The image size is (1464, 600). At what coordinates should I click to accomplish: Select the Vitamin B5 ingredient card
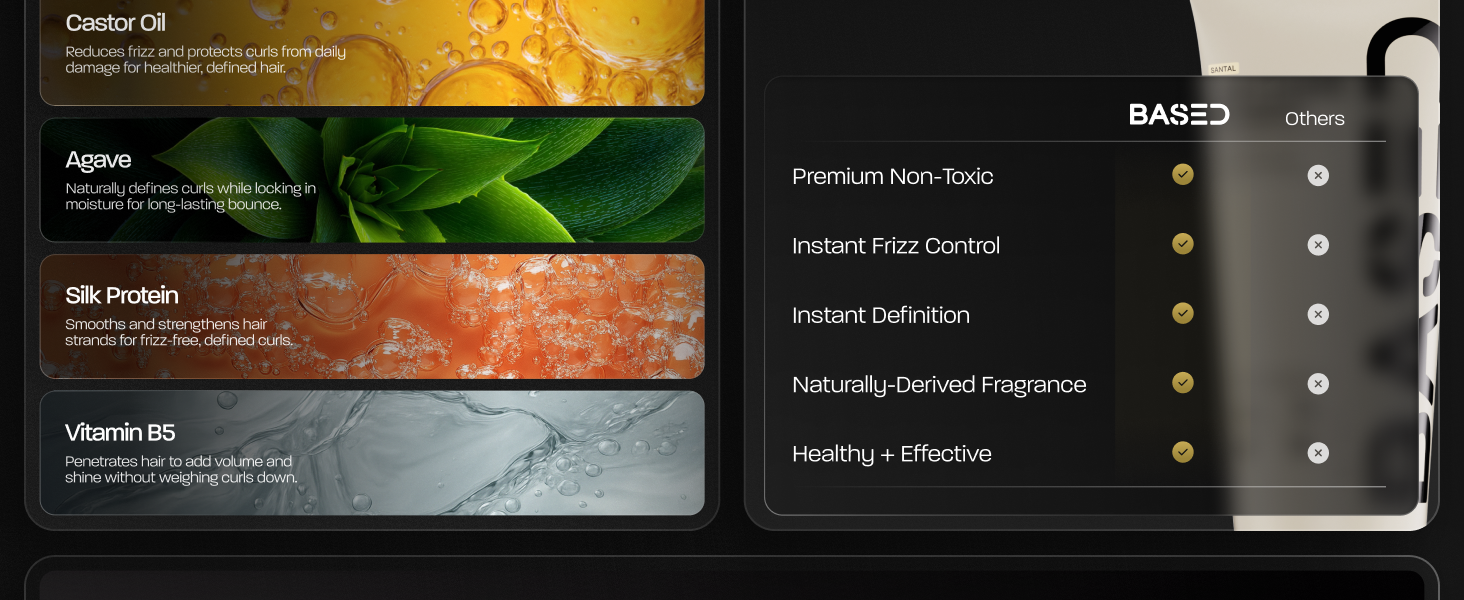372,453
